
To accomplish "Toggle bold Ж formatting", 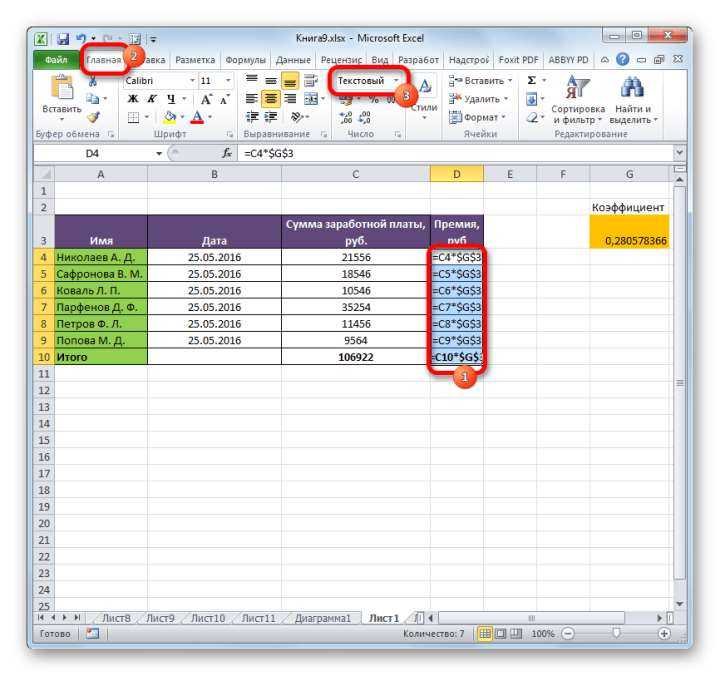I will 133,99.
